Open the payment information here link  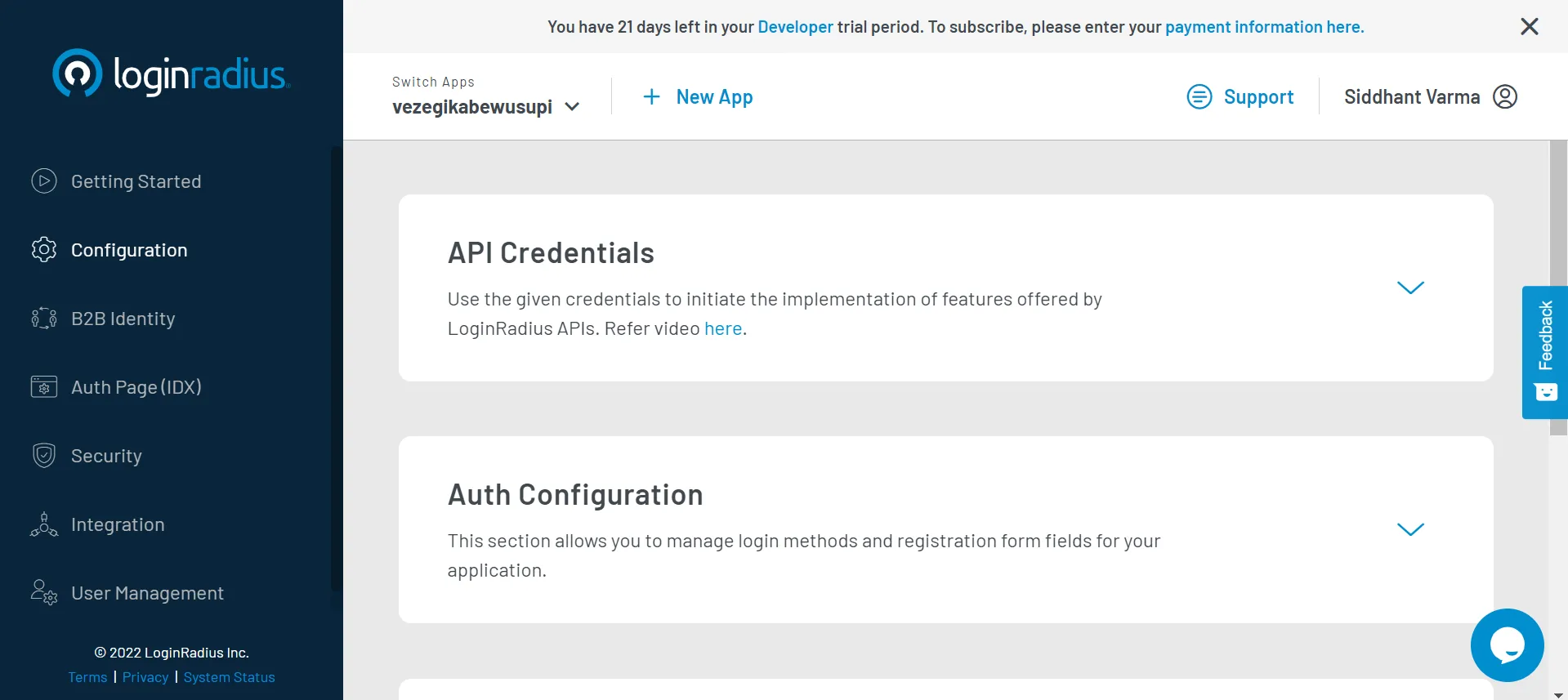[1264, 27]
